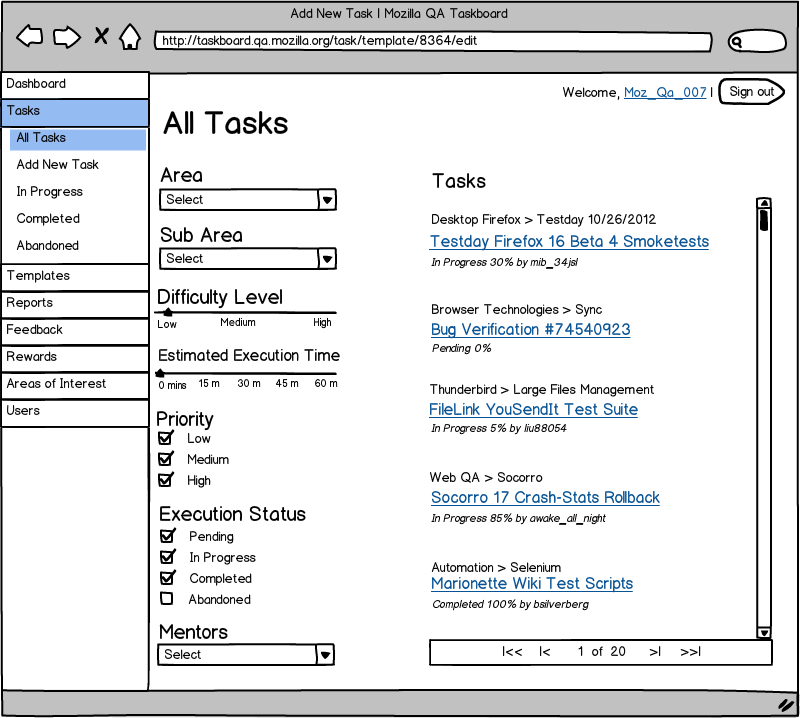Click the Tasks list scrollbar thumb
This screenshot has width=800, height=718.
(x=764, y=220)
